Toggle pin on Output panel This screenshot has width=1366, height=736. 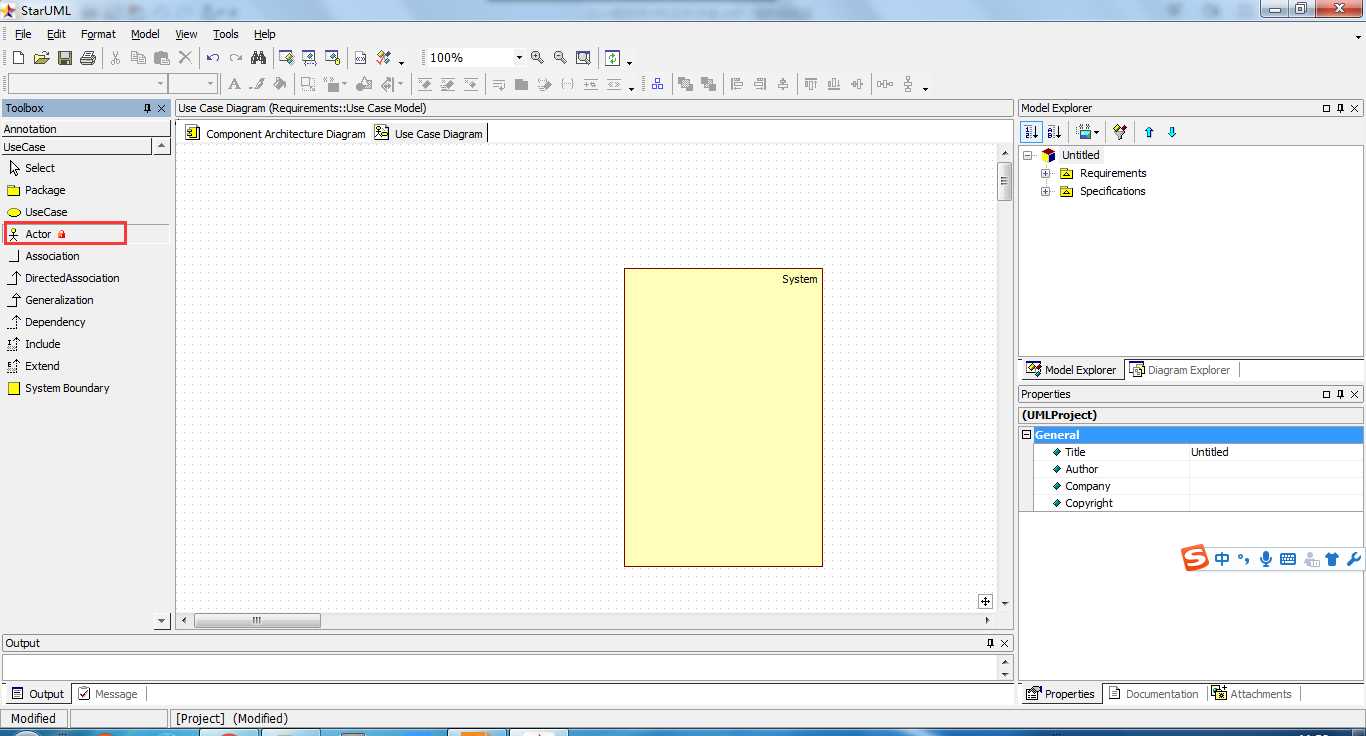tap(990, 643)
